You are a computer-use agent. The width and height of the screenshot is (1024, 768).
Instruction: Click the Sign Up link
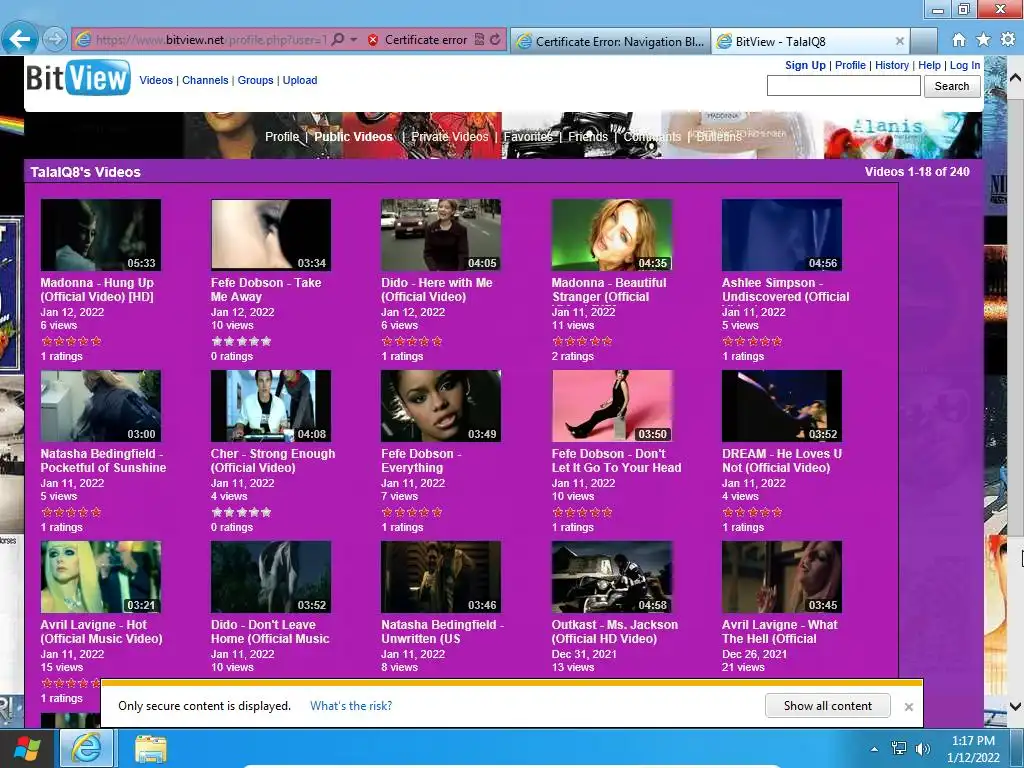[805, 65]
